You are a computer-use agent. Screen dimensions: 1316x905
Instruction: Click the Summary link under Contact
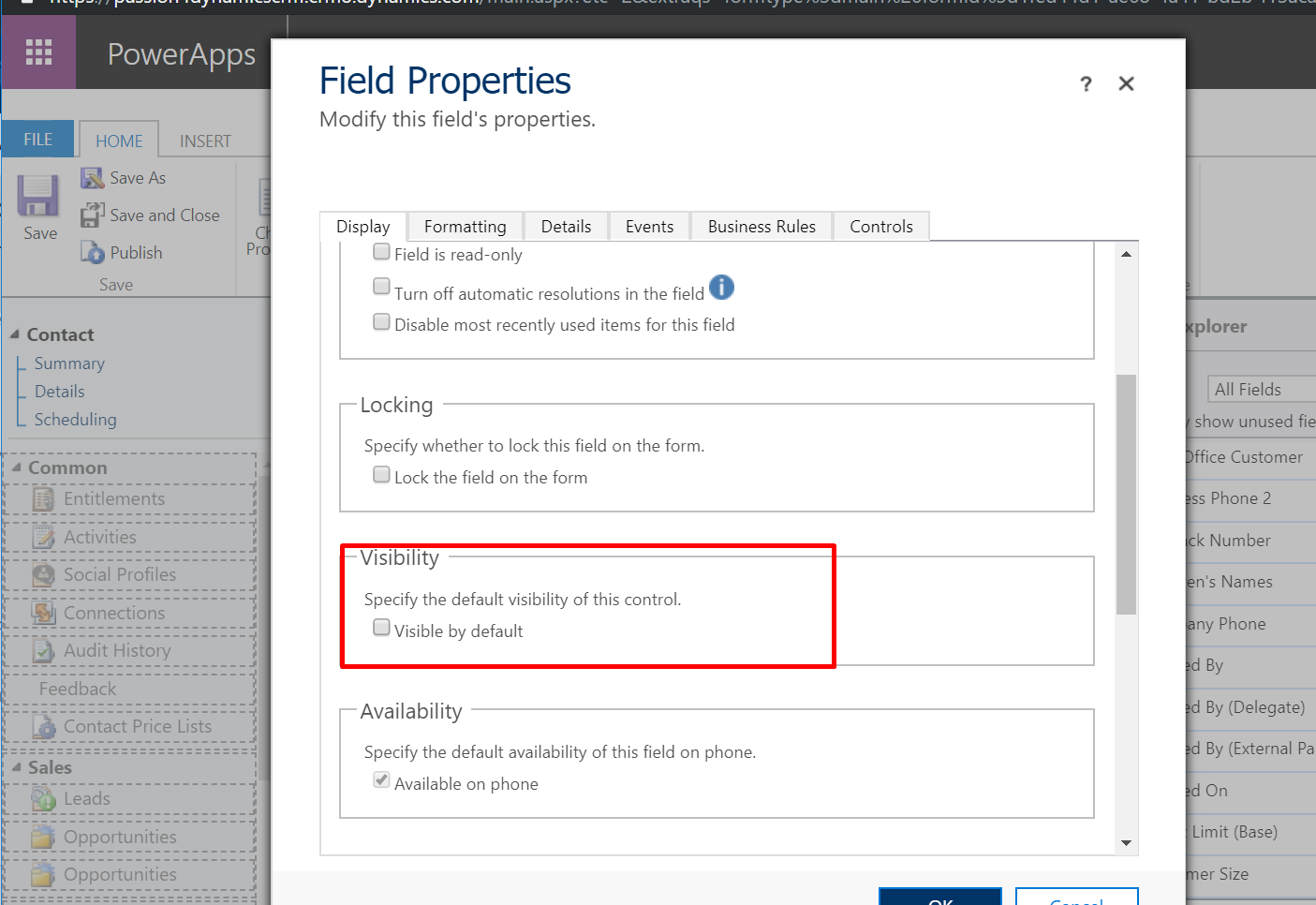tap(69, 363)
